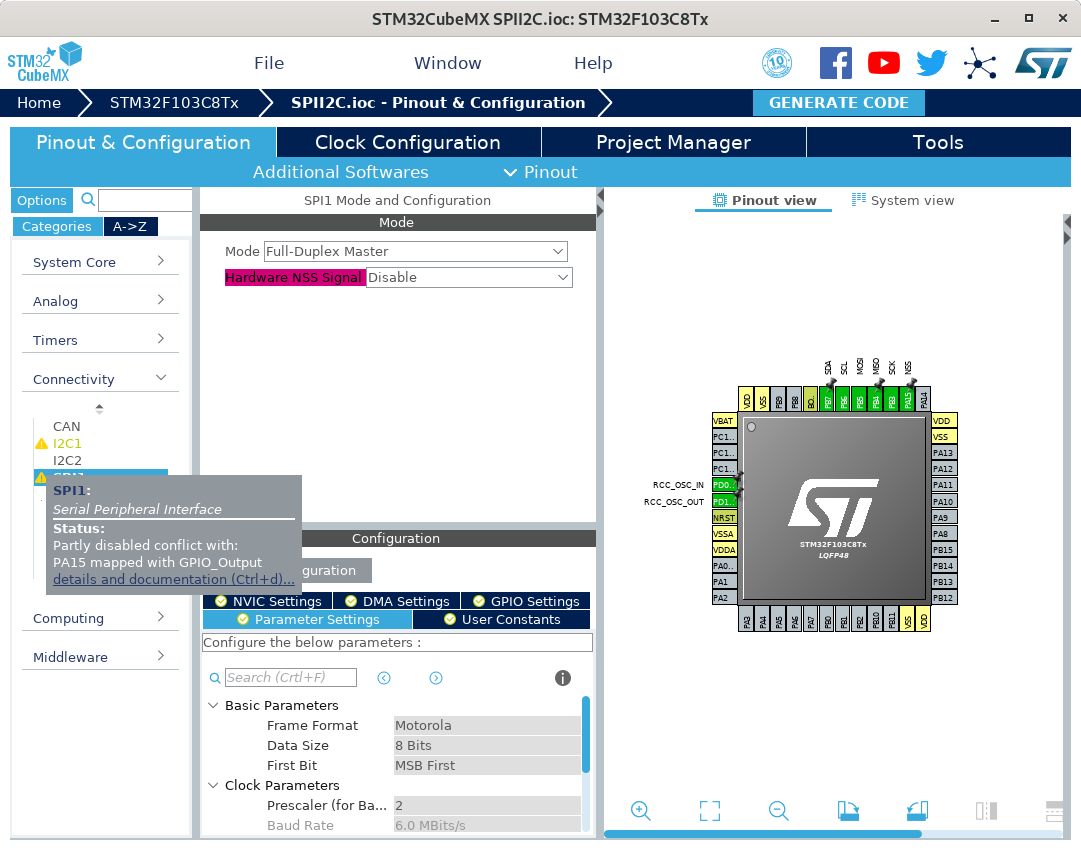Select I2C2 in Connectivity list
Screen dimensions: 1081x850
pos(67,461)
